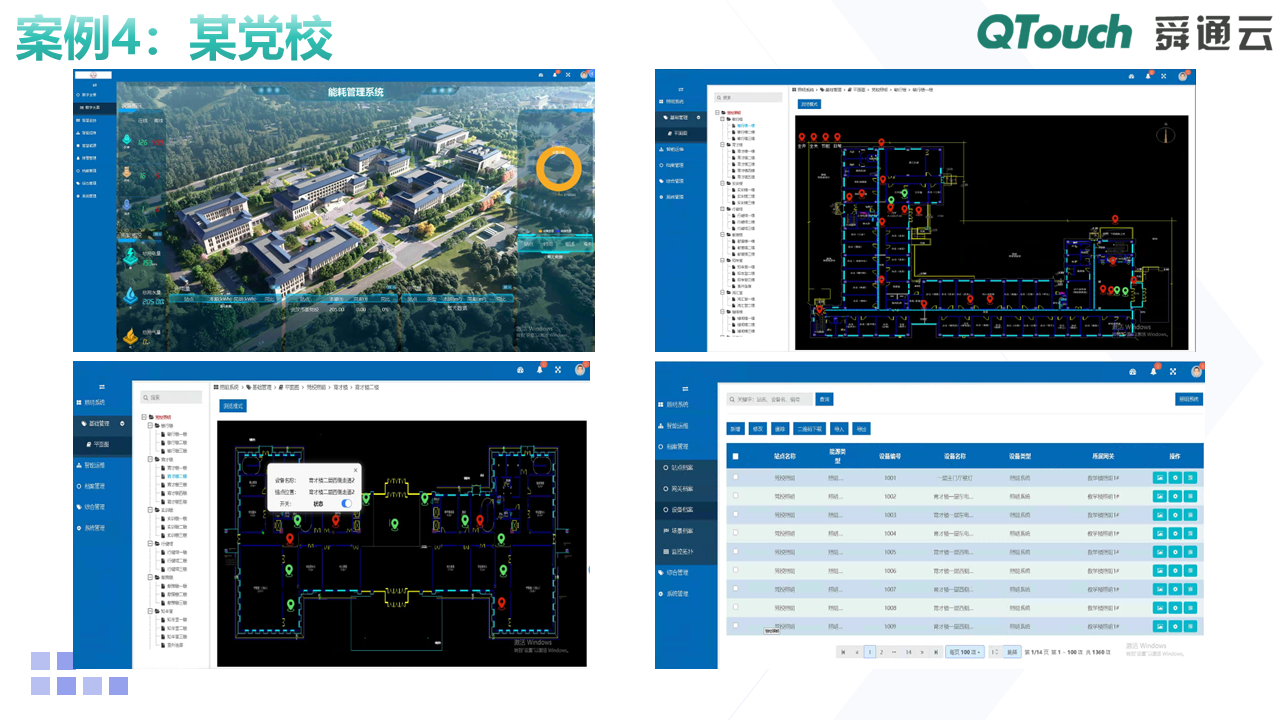Image resolution: width=1280 pixels, height=720 pixels.
Task: Check the select-all checkbox in table header
Action: (x=736, y=457)
